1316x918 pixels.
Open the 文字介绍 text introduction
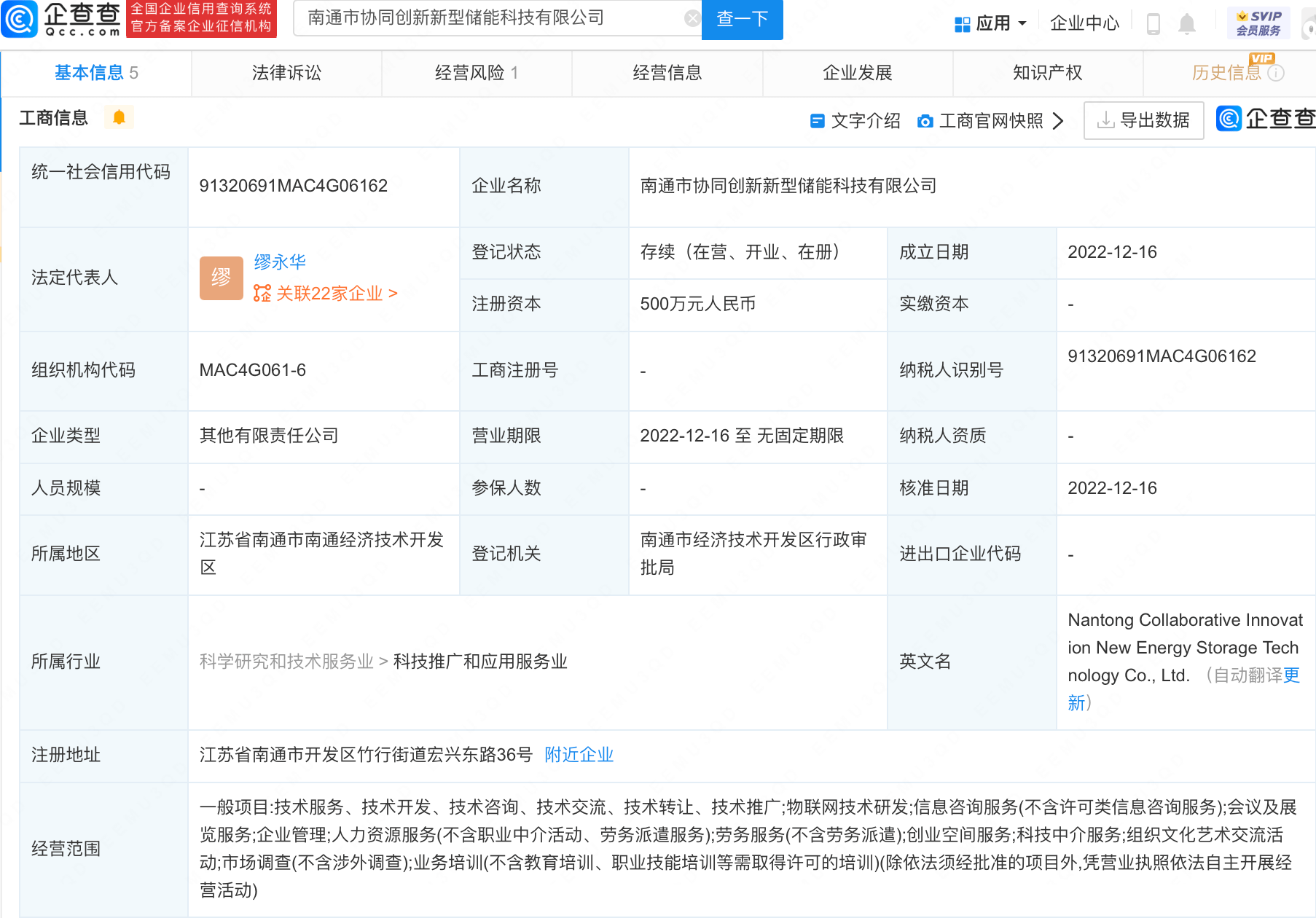pos(855,121)
